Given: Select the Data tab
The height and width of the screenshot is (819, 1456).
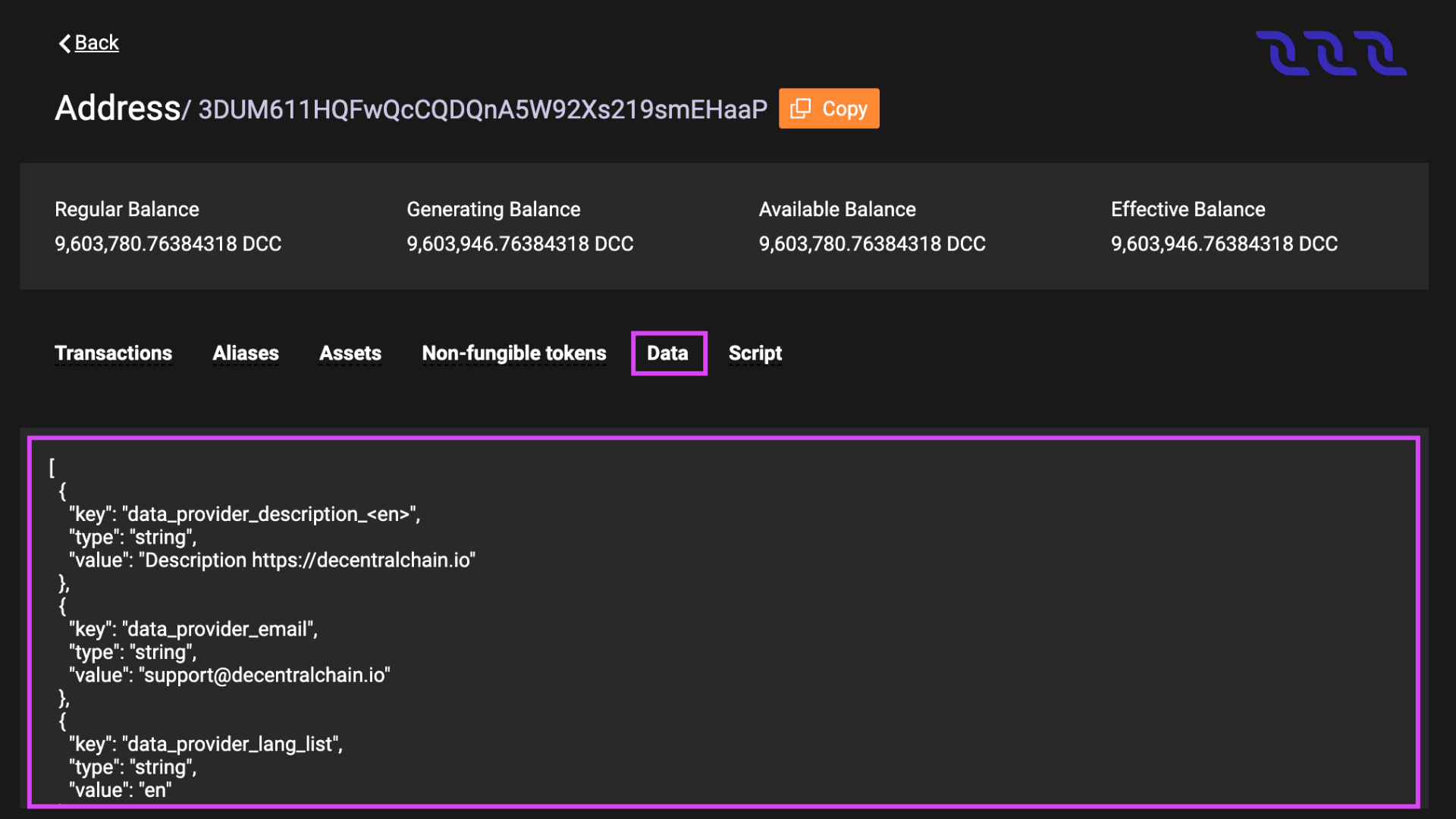Looking at the screenshot, I should click(x=668, y=353).
